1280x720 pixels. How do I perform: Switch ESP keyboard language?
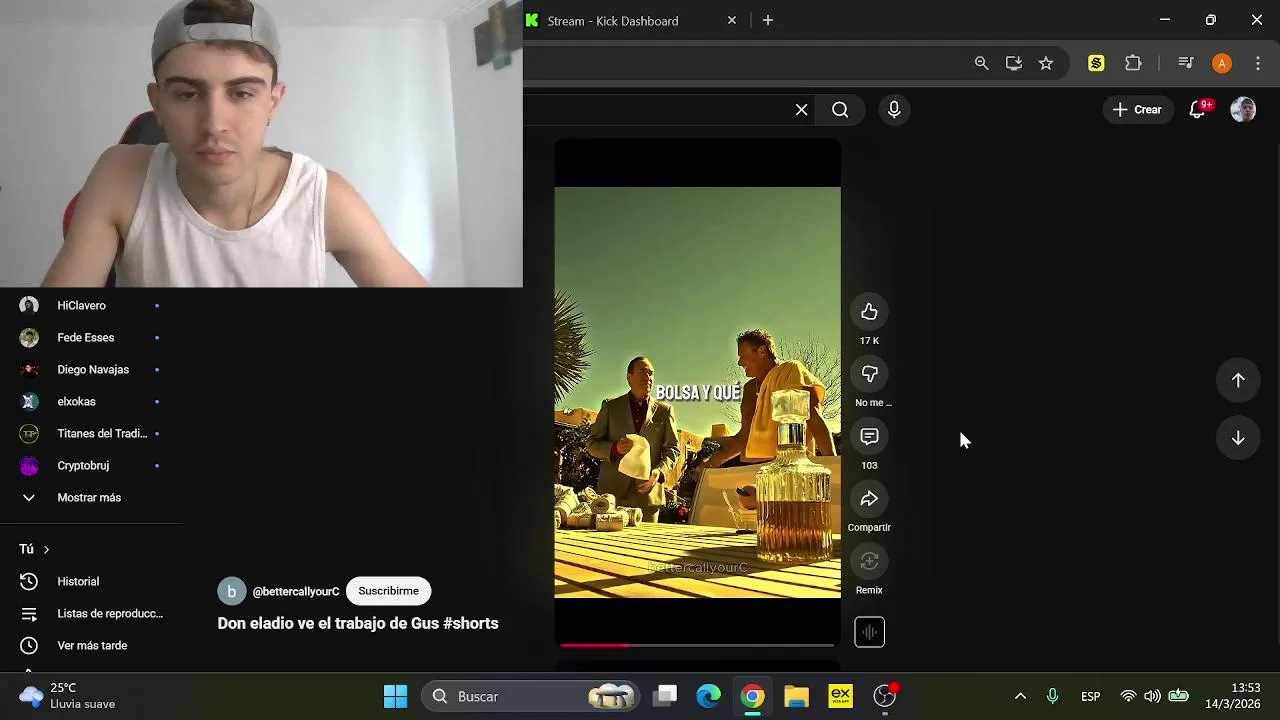pos(1091,696)
